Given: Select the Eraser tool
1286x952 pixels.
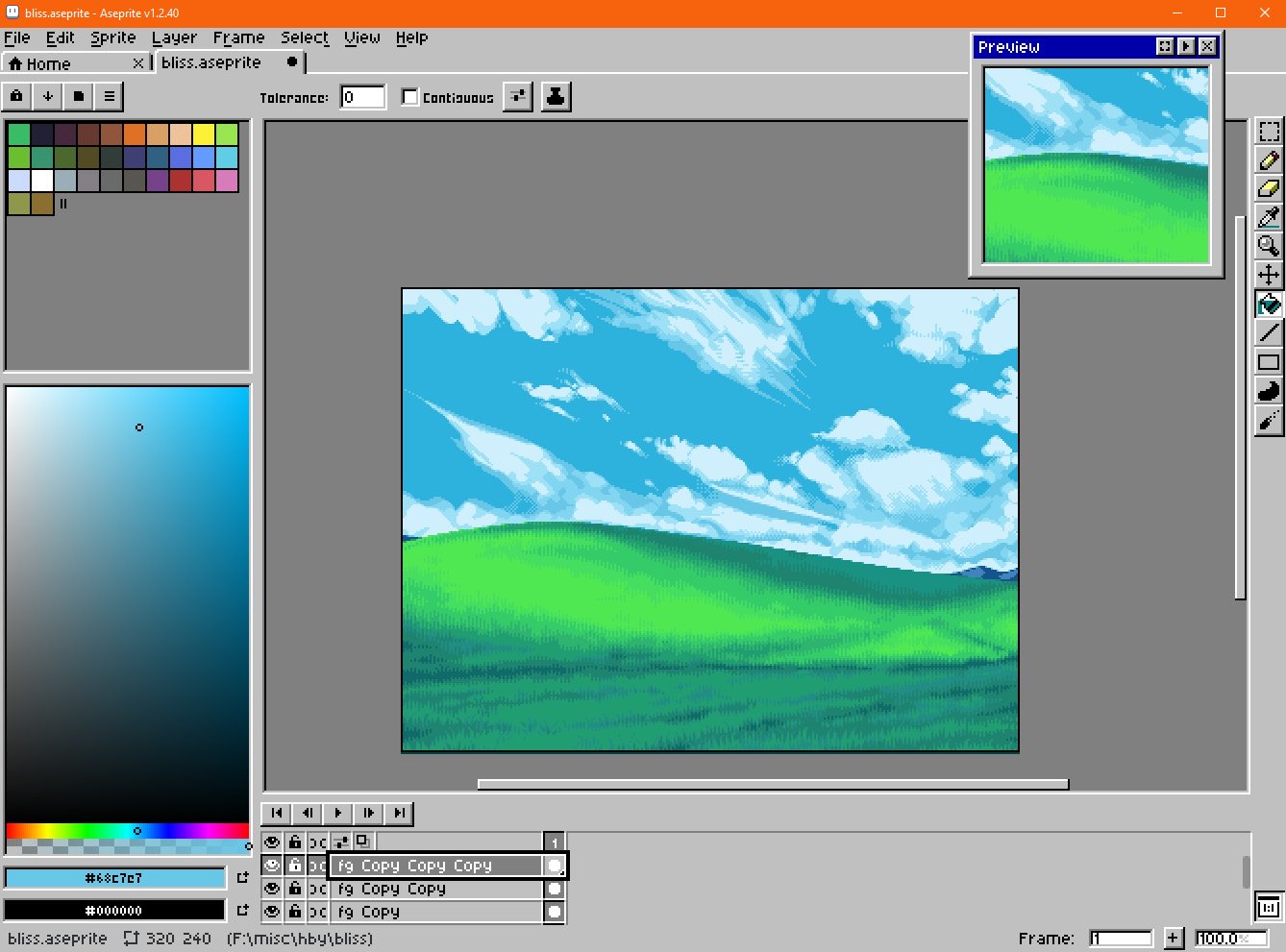Looking at the screenshot, I should pos(1269,189).
